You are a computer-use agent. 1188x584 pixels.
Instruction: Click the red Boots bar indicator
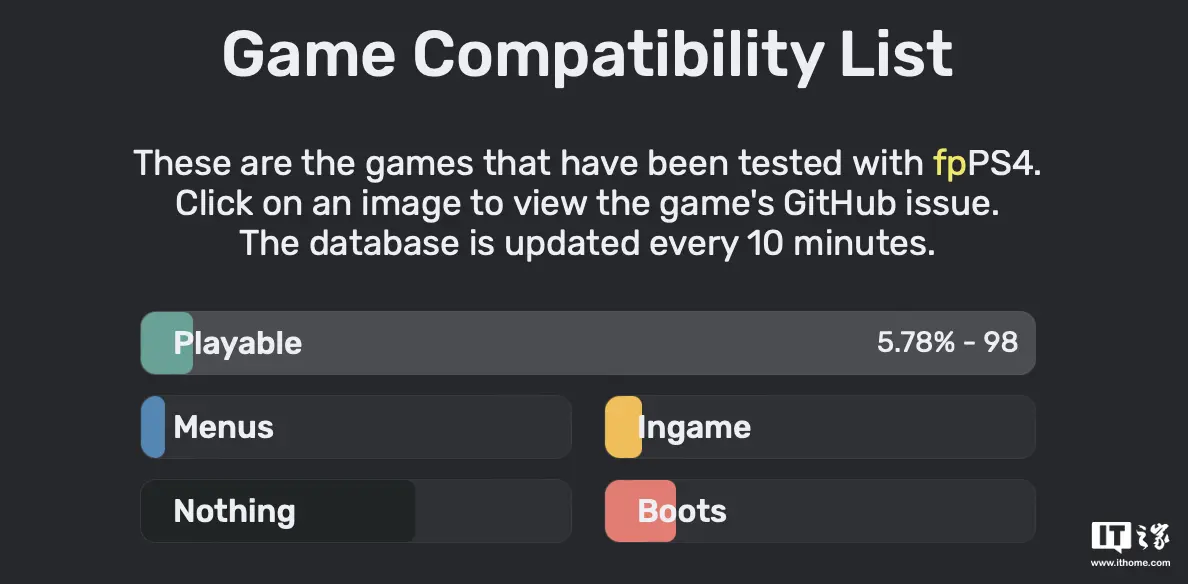tap(640, 511)
